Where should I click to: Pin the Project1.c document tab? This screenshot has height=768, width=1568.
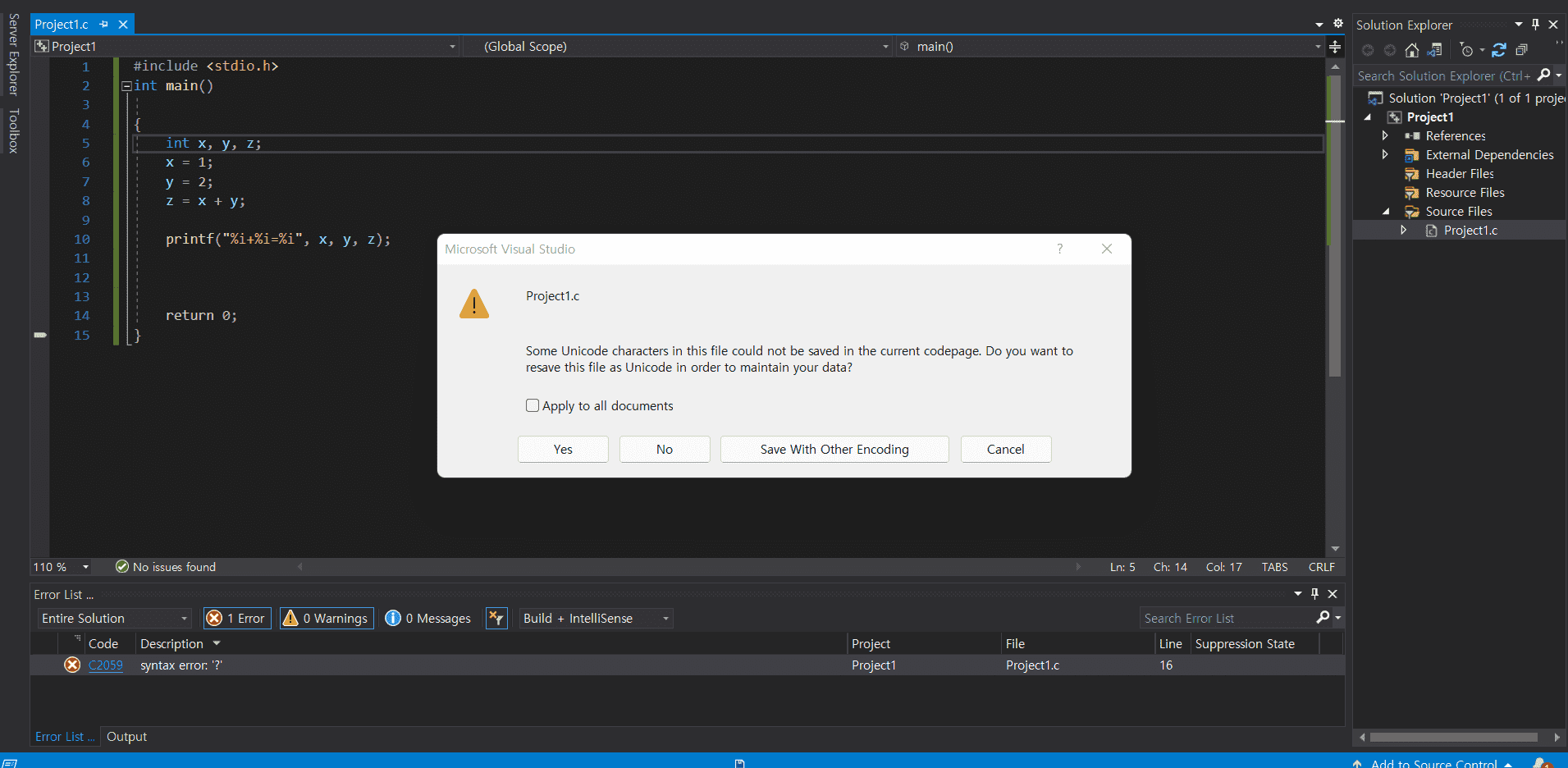(104, 25)
